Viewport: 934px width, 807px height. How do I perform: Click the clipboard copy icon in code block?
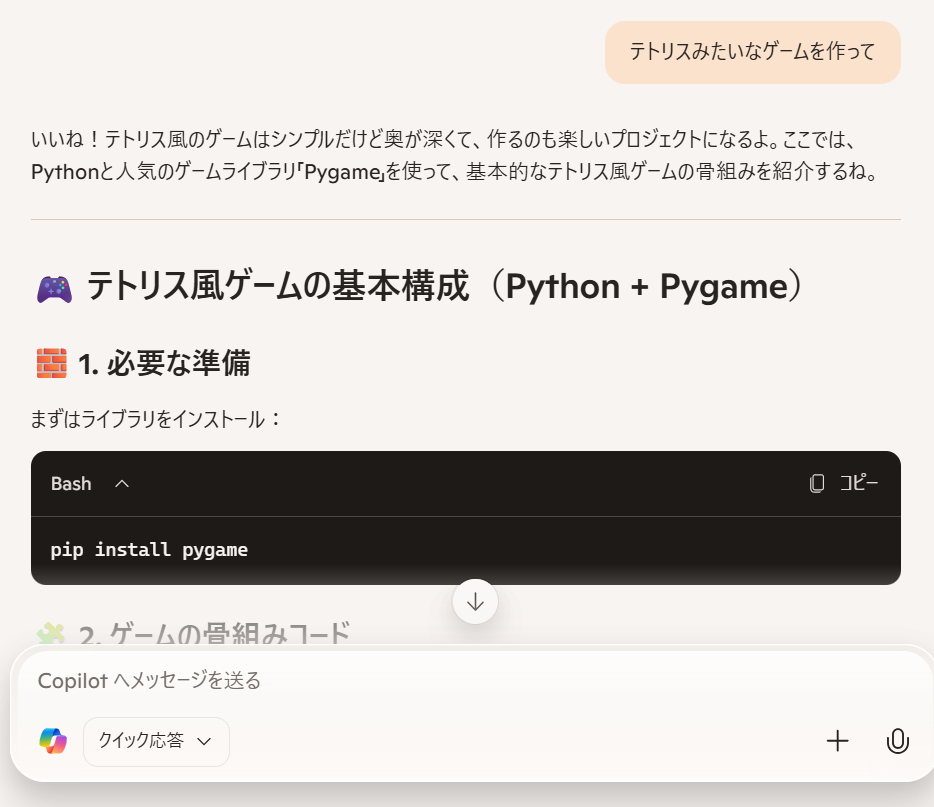(x=817, y=483)
